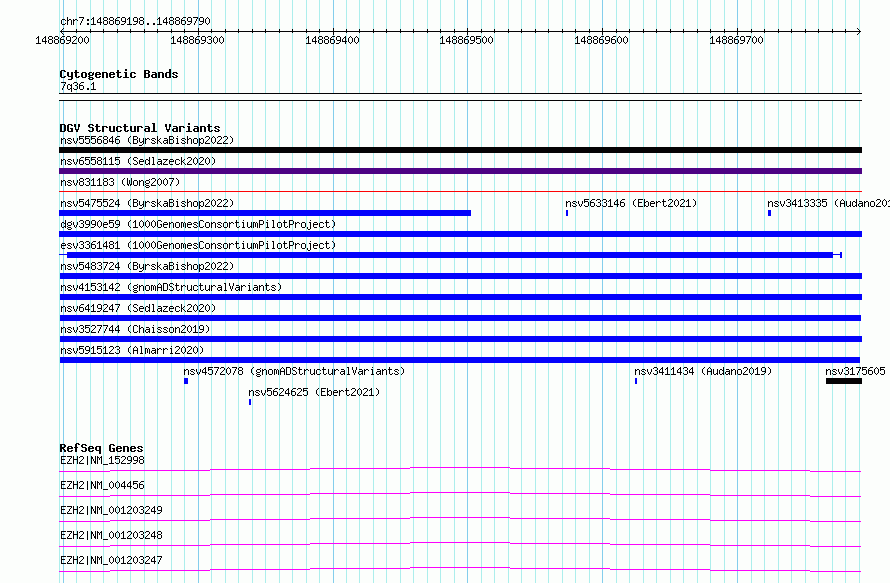Click variant label nsv3175605
890x583 pixels.
tap(855, 371)
